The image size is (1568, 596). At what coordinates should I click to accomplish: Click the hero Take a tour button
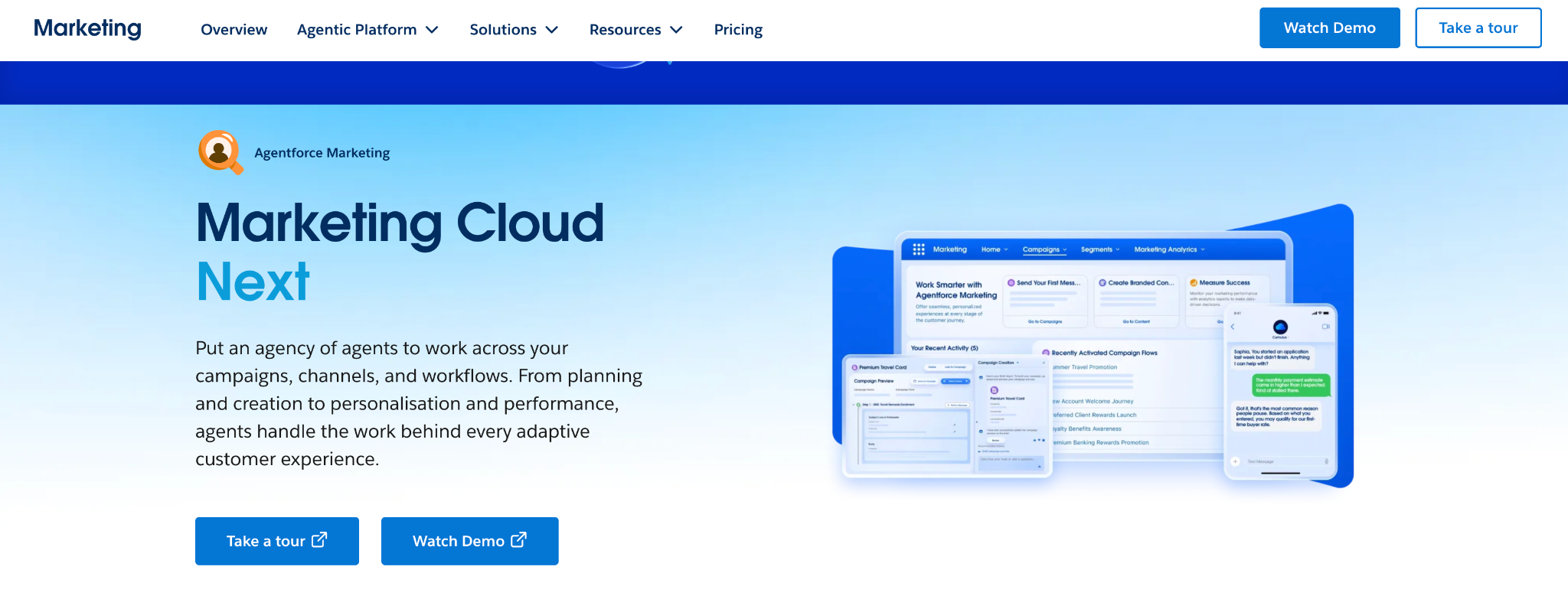click(x=277, y=541)
